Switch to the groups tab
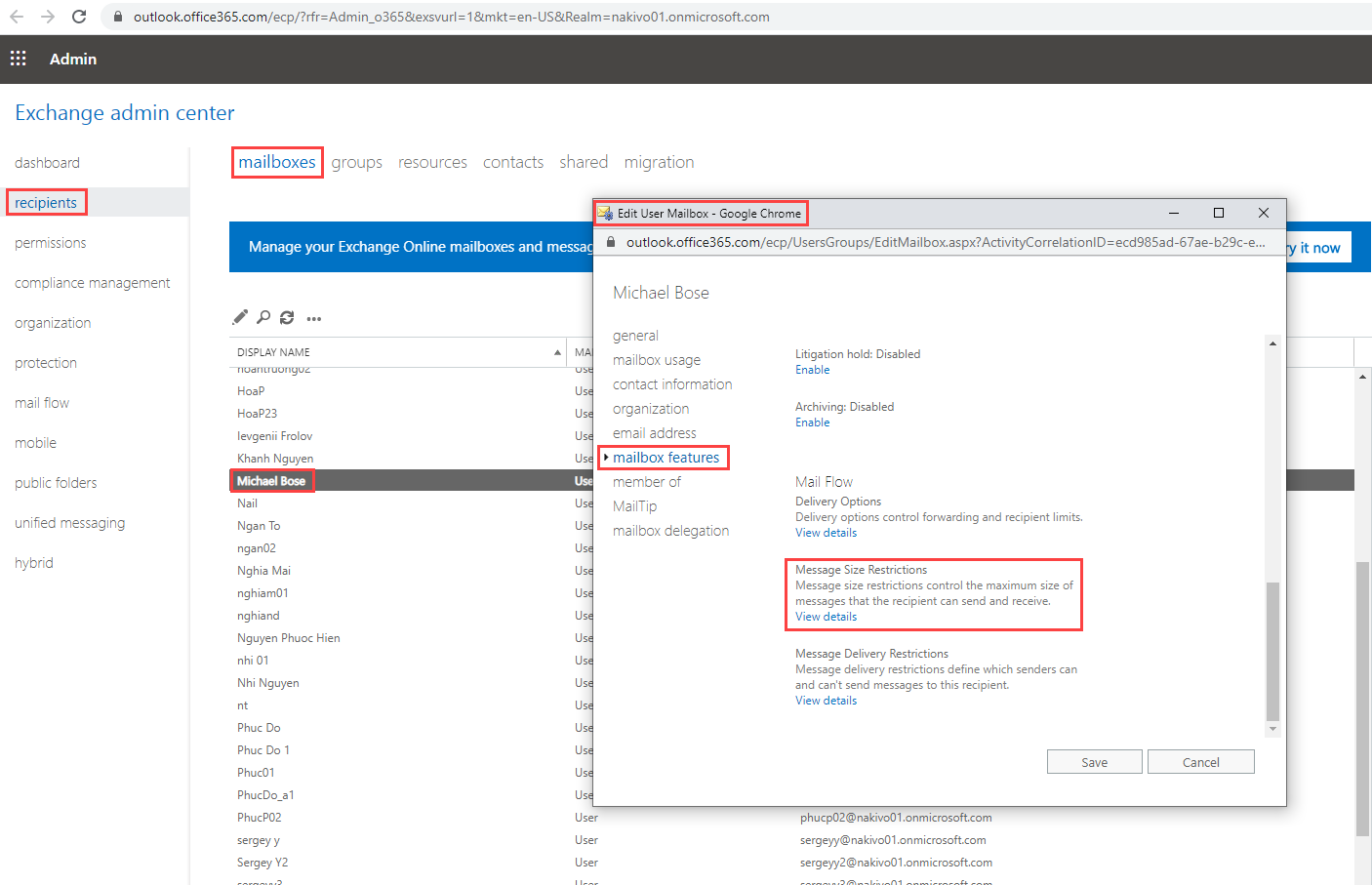Viewport: 1372px width, 885px height. (x=356, y=162)
